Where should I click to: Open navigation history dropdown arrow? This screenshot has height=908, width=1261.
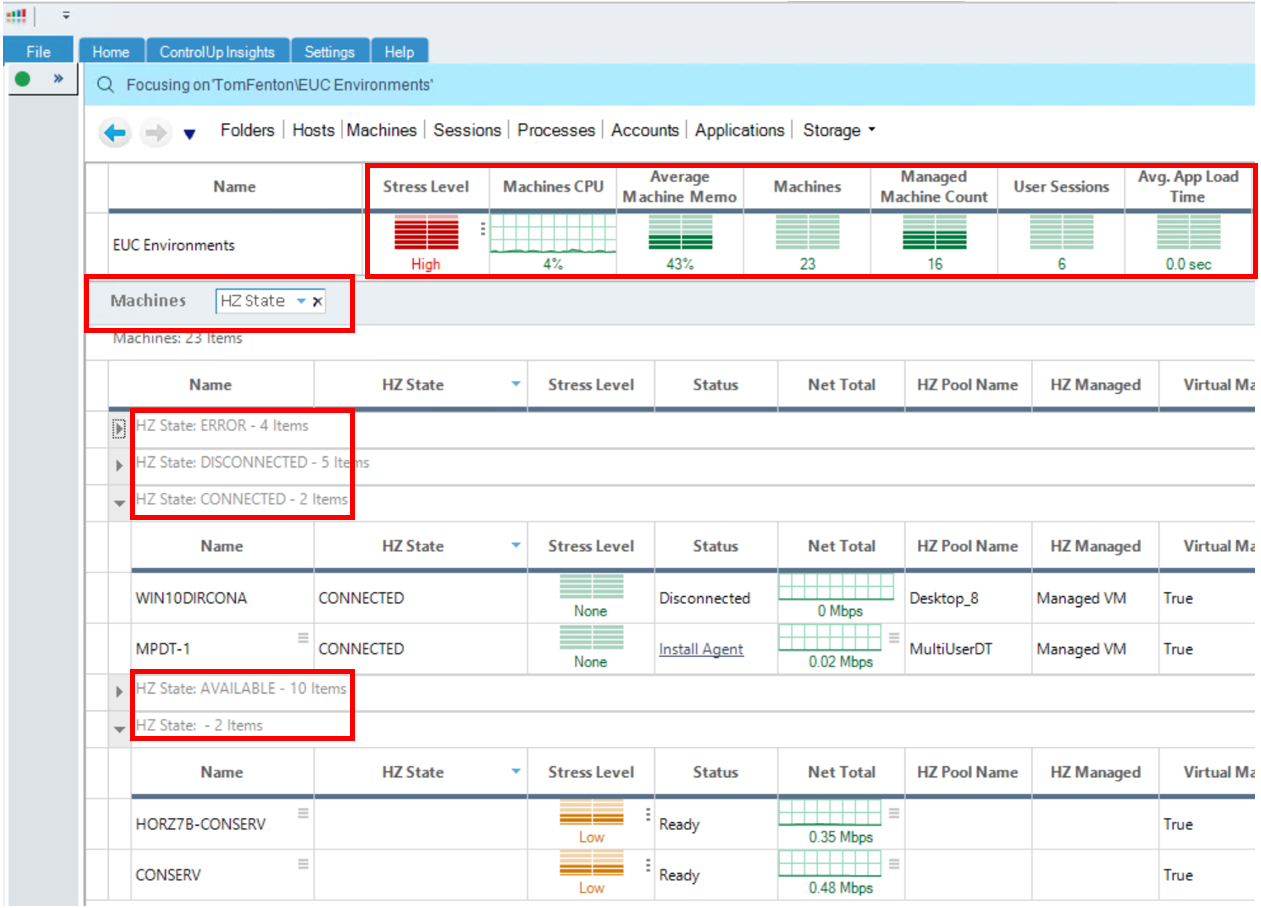pos(189,135)
